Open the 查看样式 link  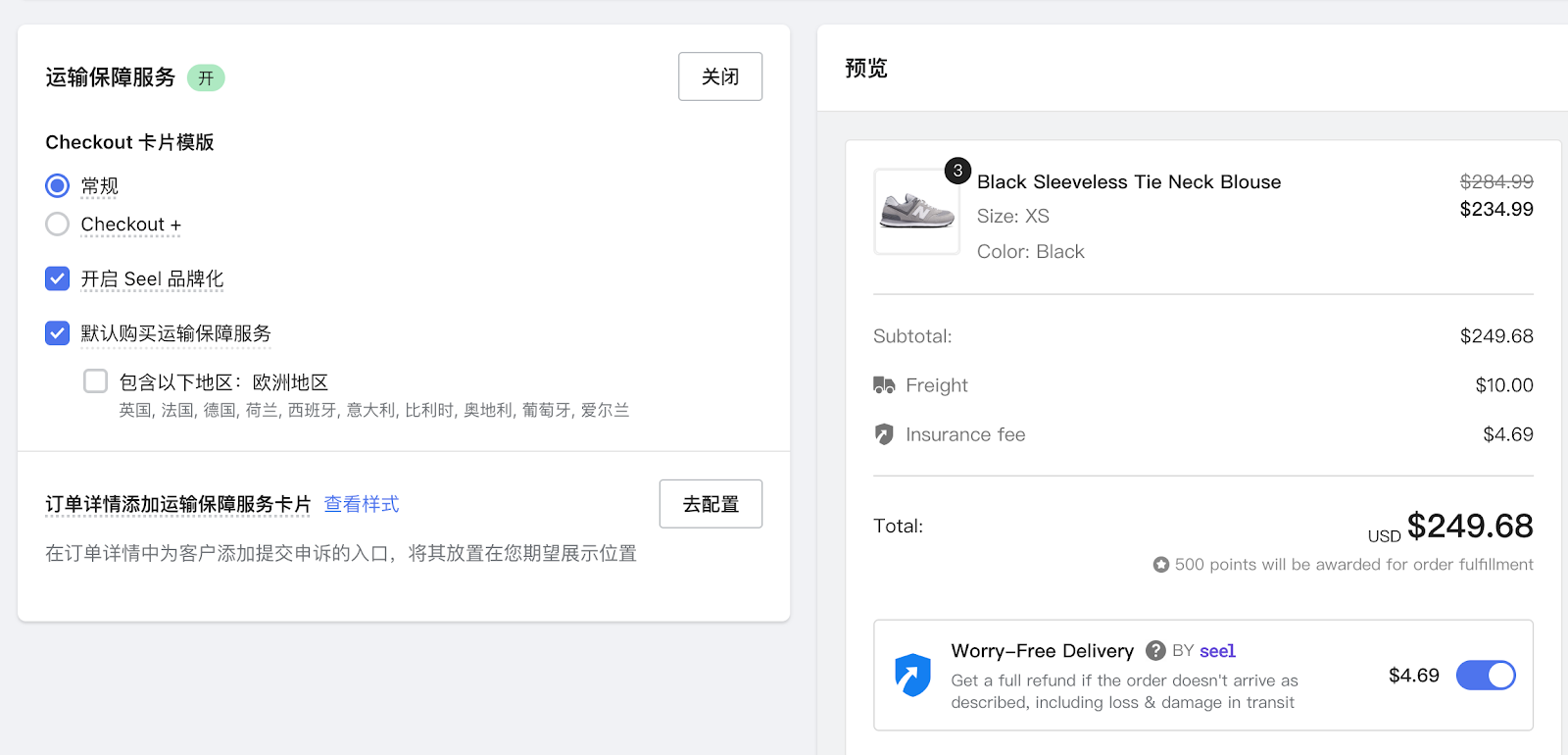[362, 504]
